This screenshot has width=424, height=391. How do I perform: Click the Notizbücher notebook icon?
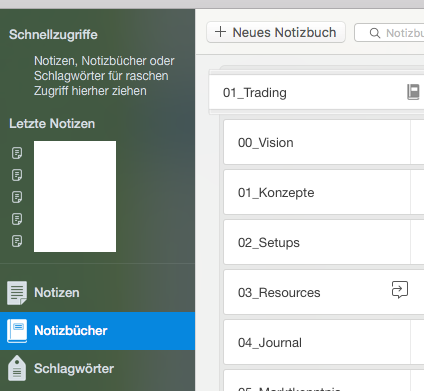coord(17,331)
